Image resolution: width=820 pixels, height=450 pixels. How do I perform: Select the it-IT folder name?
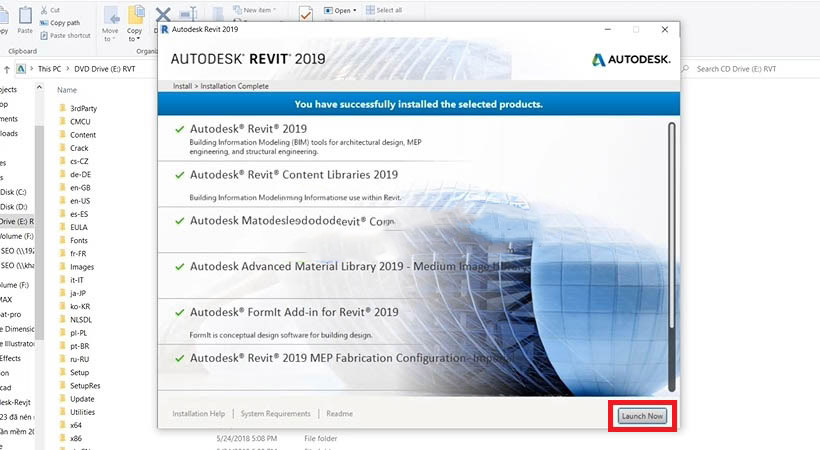pos(77,280)
